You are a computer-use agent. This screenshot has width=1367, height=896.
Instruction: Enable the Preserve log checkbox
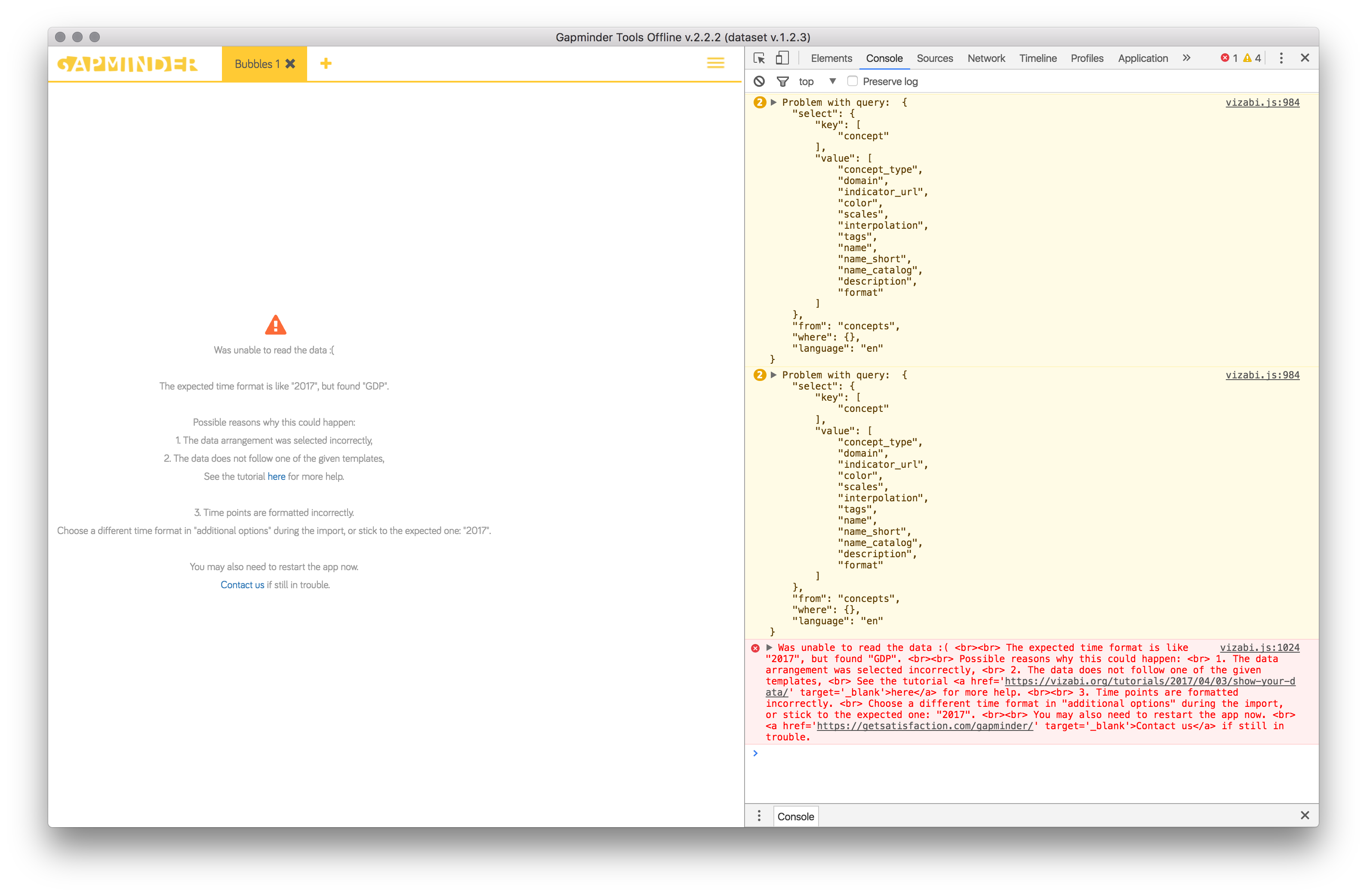point(853,81)
